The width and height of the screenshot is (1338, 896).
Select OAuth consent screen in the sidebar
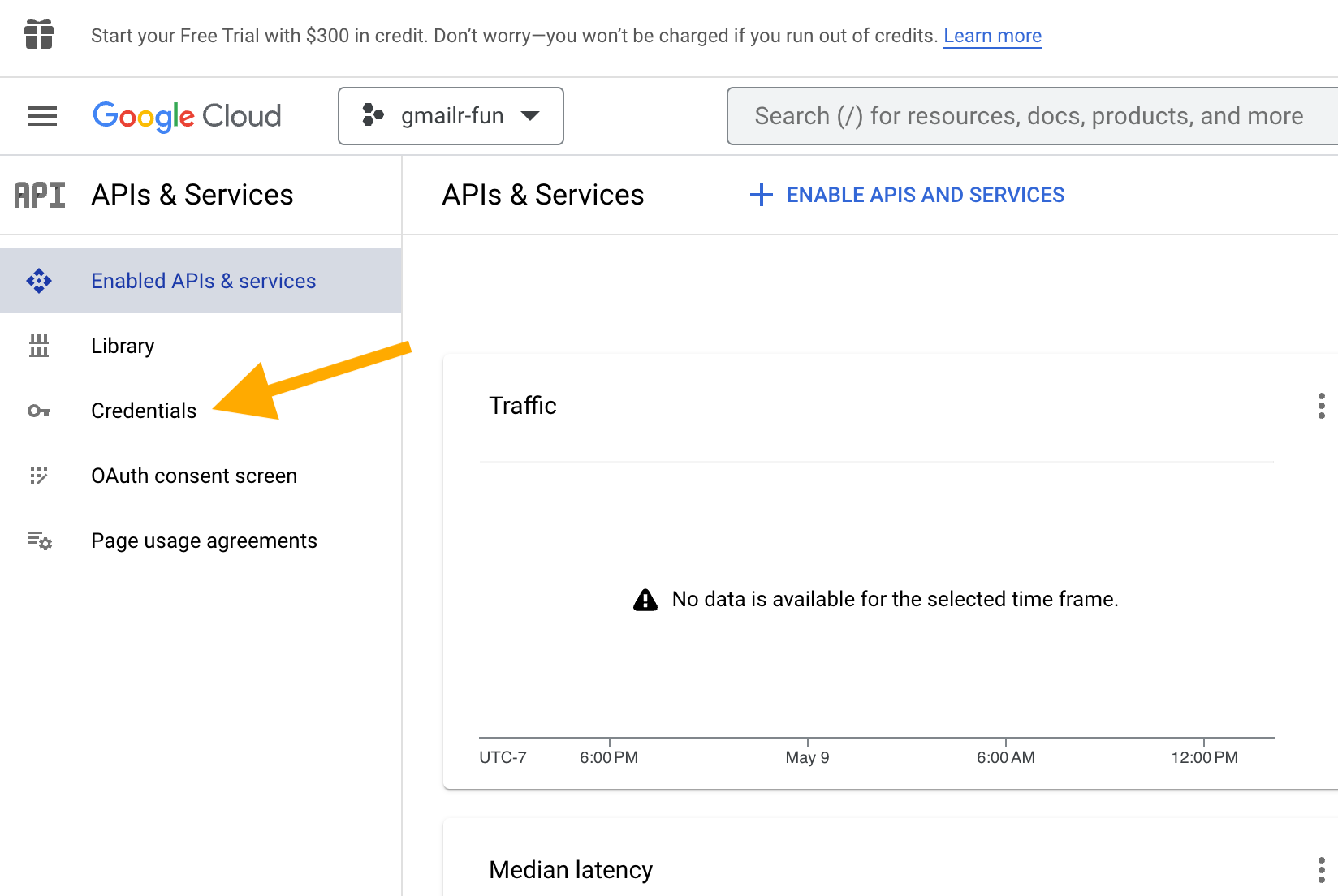194,476
